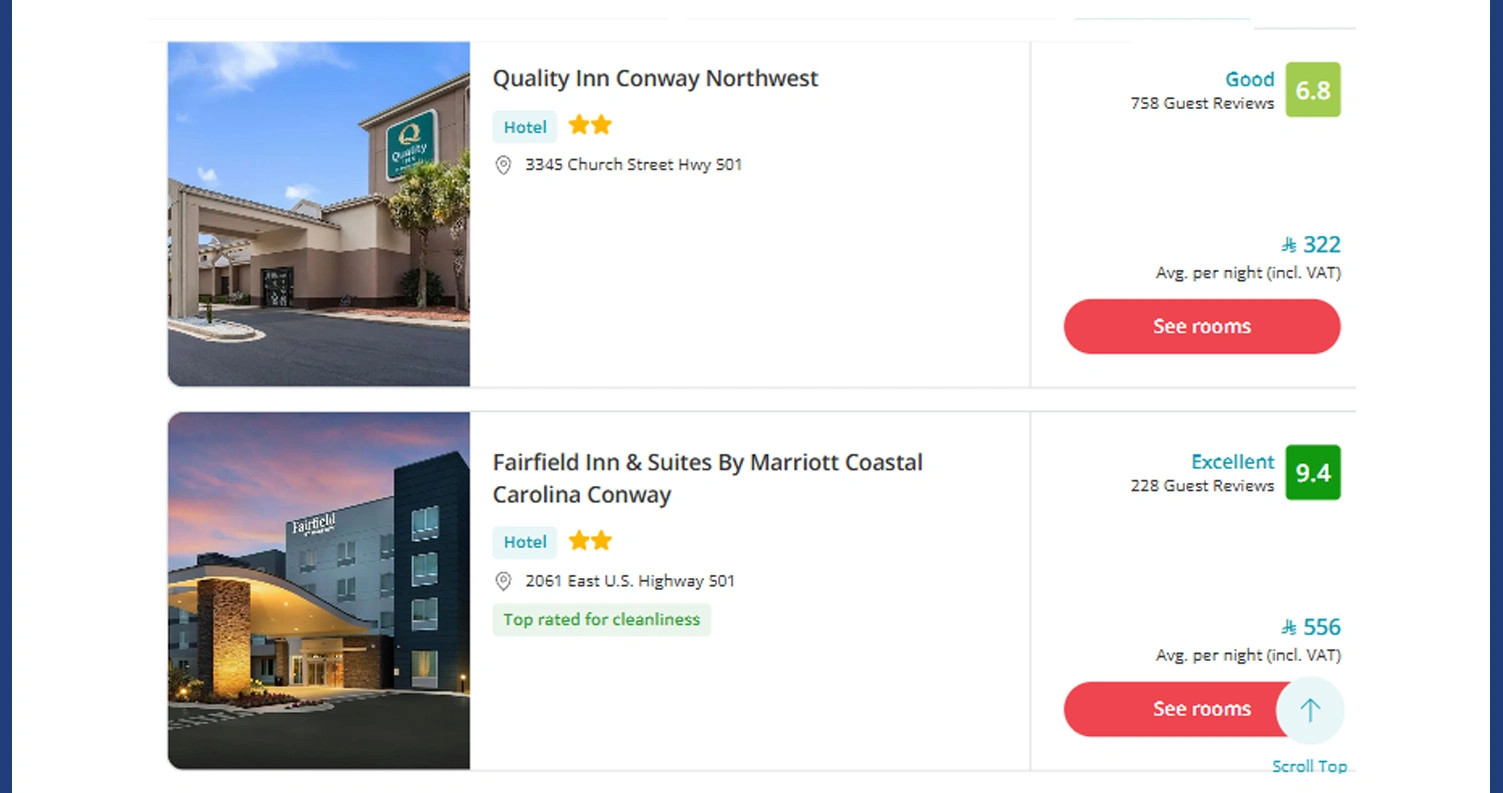Select the Fairfield Inn & Suites heading
Viewport: 1503px width, 793px height.
pyautogui.click(x=707, y=476)
